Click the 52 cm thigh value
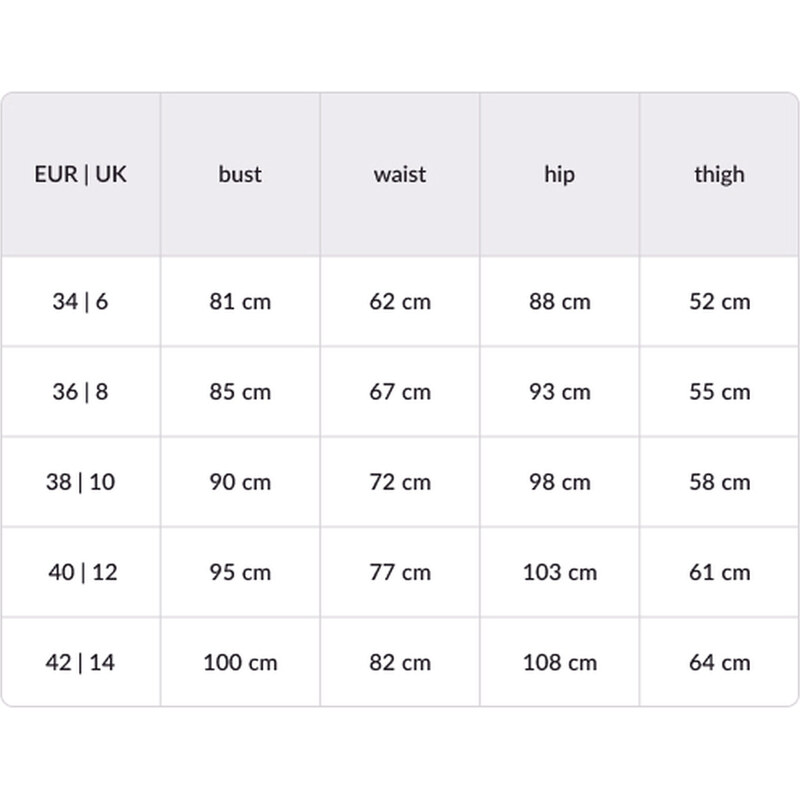 coord(720,301)
